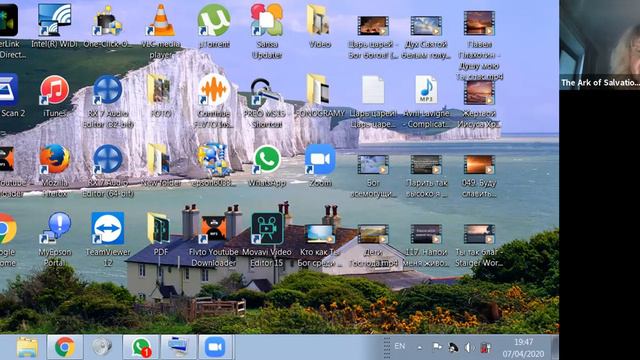Open the Action Center flag tray icon
640x360 pixels.
(x=437, y=347)
